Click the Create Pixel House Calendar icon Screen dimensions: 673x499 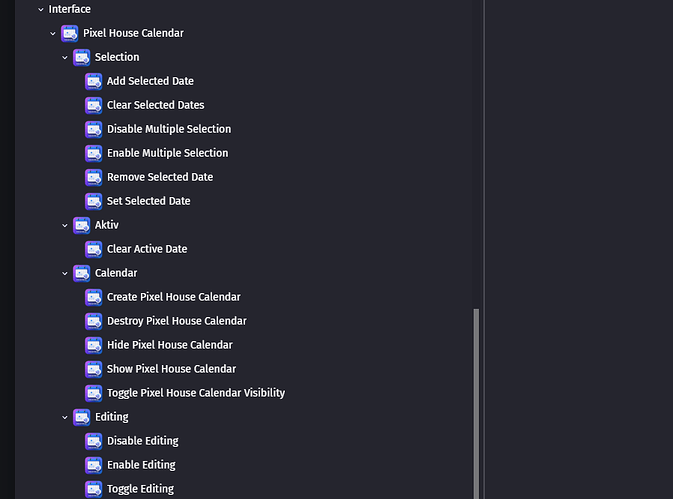(x=94, y=297)
